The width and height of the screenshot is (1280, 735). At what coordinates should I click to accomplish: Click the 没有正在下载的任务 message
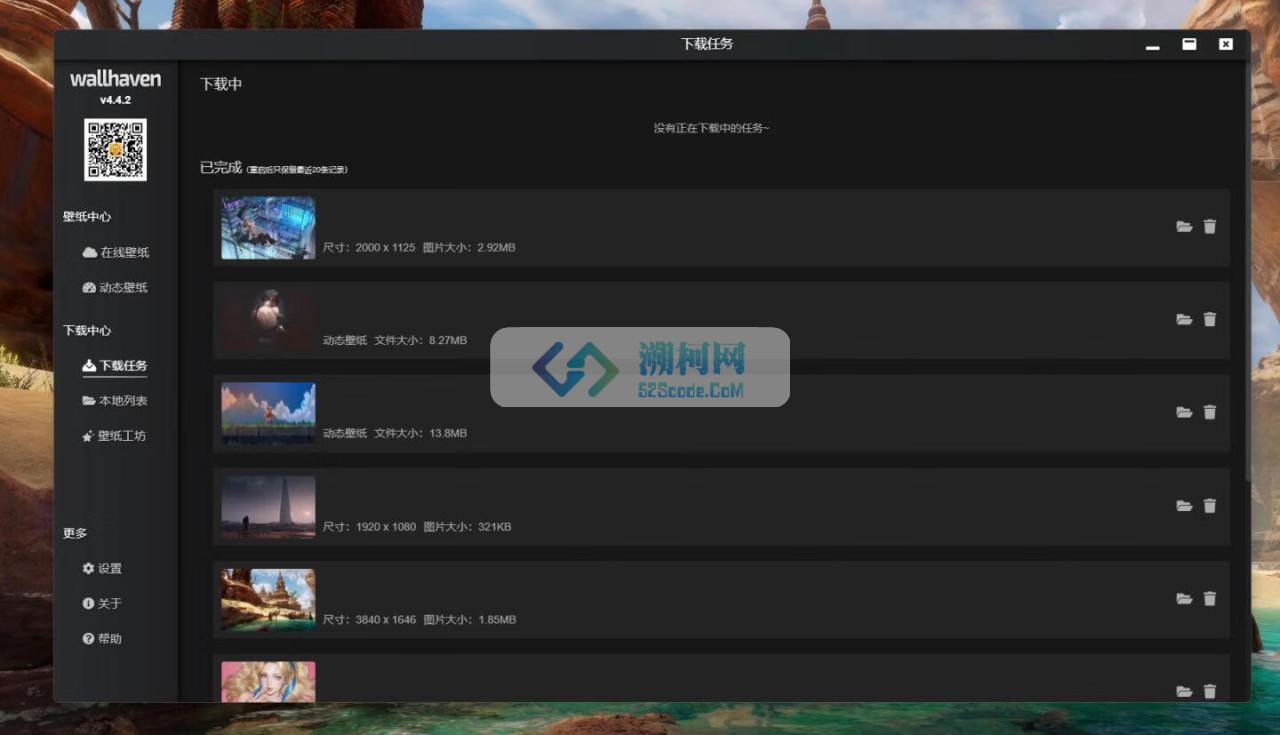tap(711, 129)
